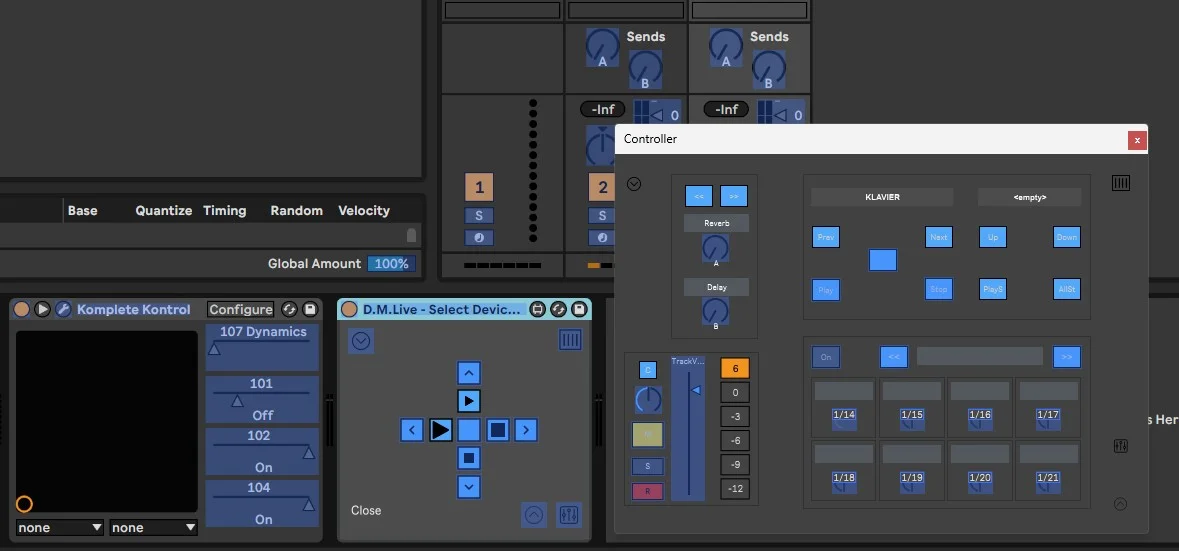
Task: Save Komplete Kontrol preset with disk icon
Action: (x=309, y=309)
